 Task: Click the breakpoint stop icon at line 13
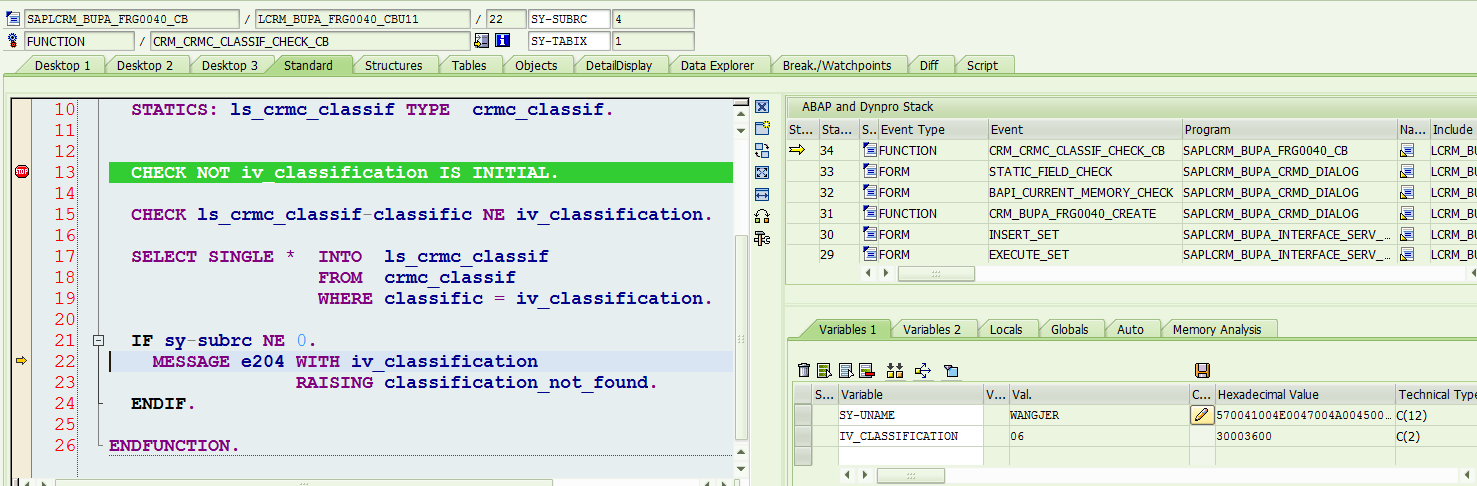(21, 172)
